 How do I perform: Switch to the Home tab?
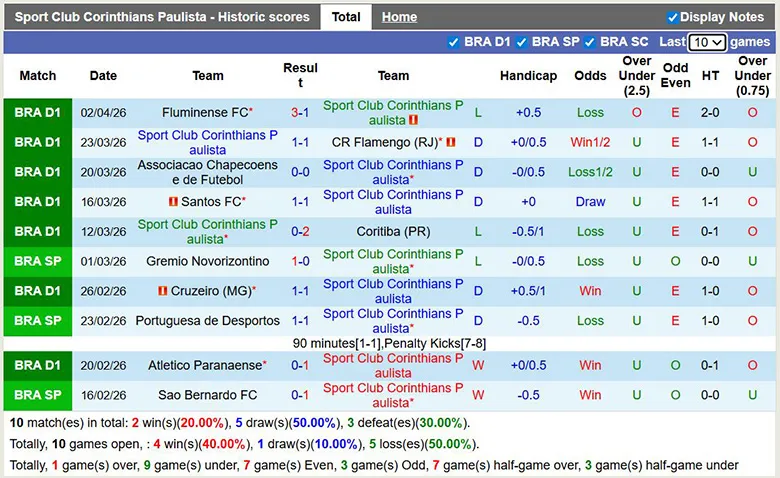tap(399, 17)
